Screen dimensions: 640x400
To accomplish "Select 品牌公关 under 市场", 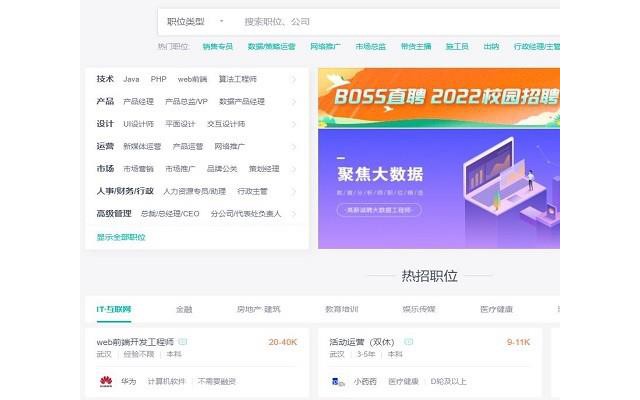I will tap(222, 169).
